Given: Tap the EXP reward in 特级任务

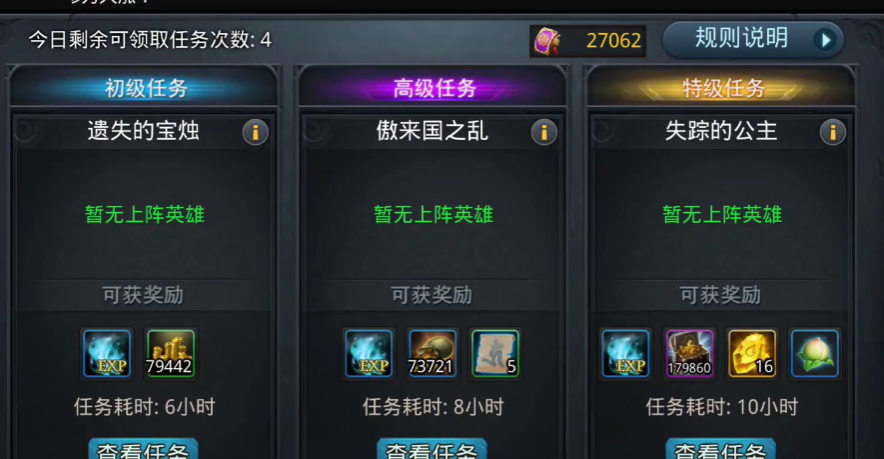Looking at the screenshot, I should tap(626, 354).
